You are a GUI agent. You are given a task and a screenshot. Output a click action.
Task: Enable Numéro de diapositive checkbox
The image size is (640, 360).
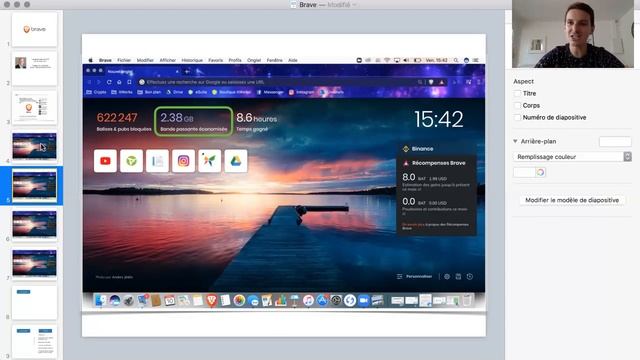point(518,118)
